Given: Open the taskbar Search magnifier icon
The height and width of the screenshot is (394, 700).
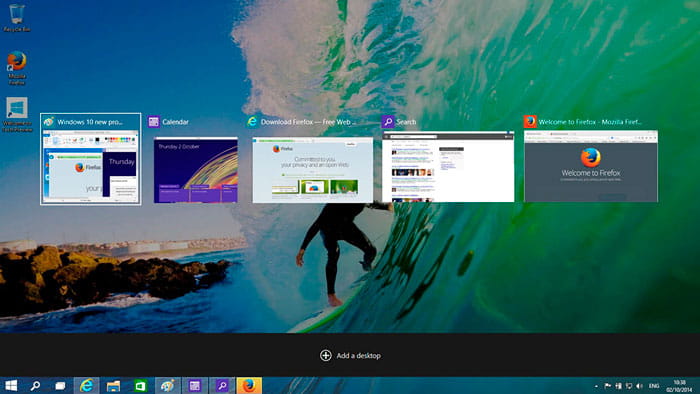Looking at the screenshot, I should point(35,386).
